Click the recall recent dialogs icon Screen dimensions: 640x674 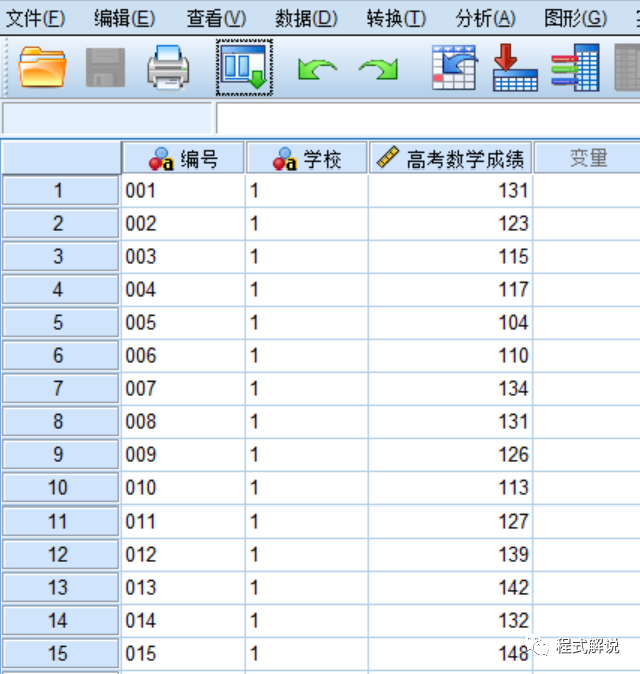click(x=244, y=67)
